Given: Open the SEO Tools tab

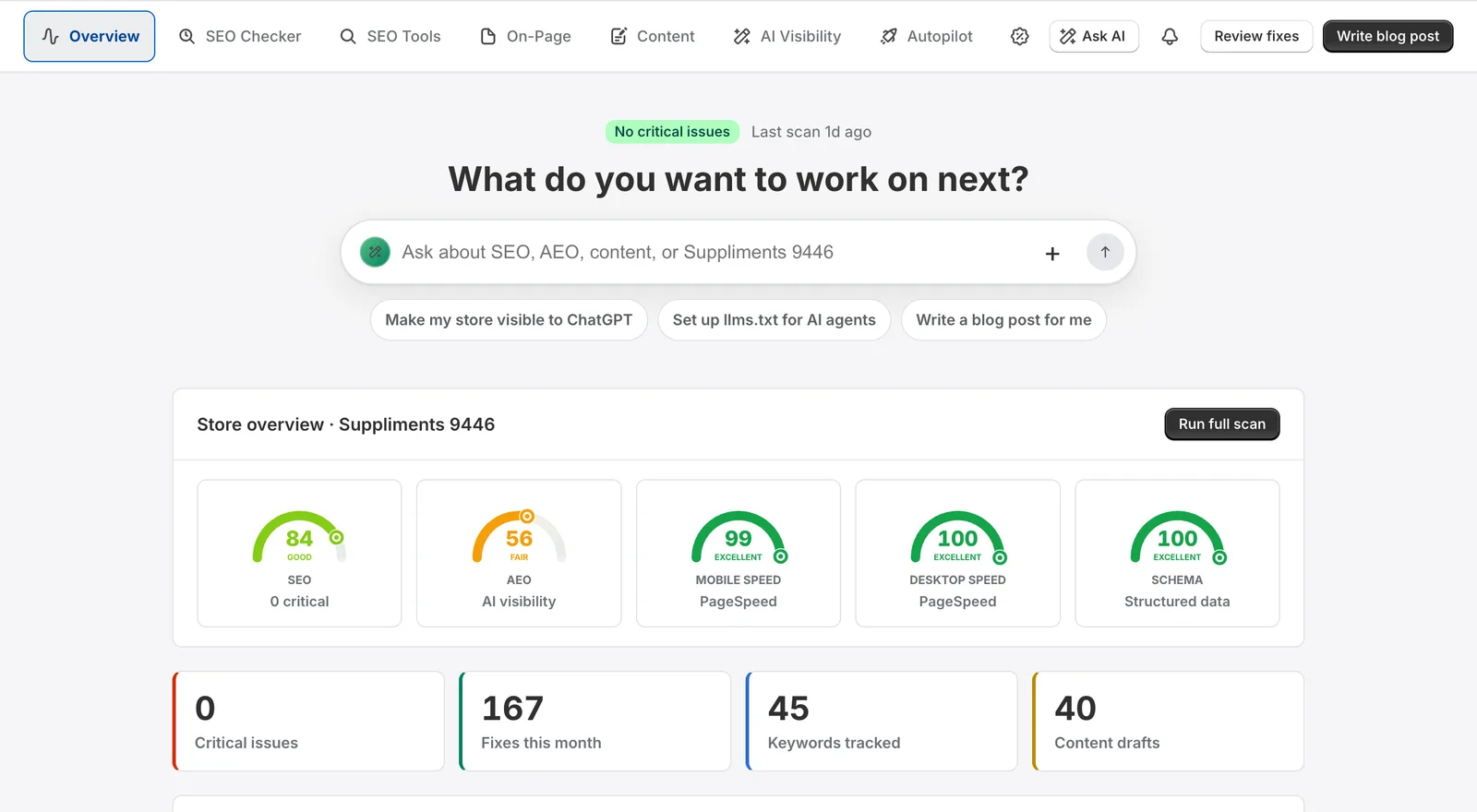Looking at the screenshot, I should (x=390, y=36).
